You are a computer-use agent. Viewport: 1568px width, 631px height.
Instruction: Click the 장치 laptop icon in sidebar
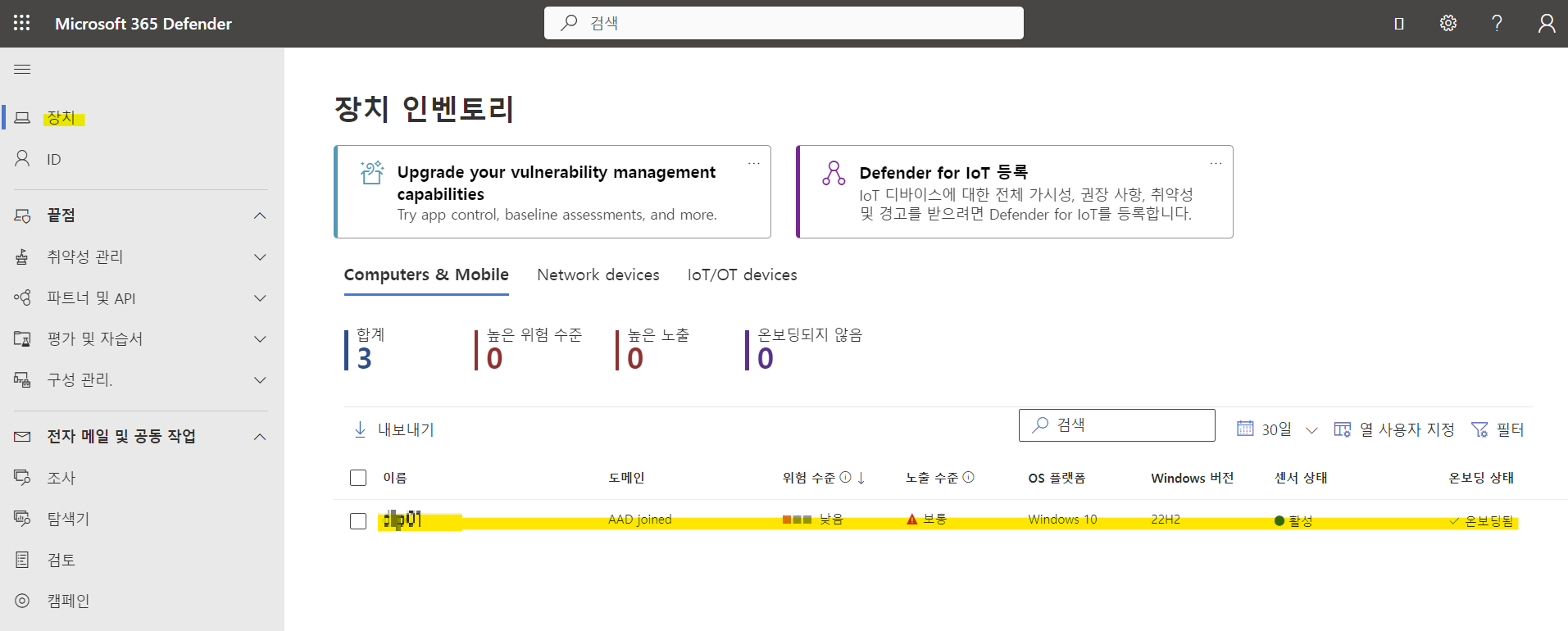point(22,117)
